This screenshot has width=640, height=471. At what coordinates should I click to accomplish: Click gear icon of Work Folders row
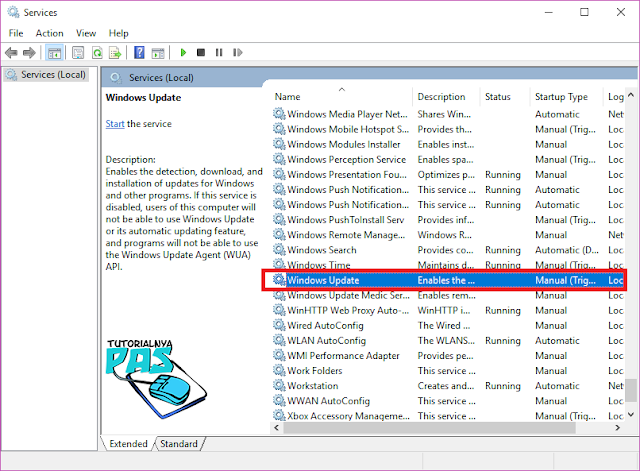tap(279, 371)
